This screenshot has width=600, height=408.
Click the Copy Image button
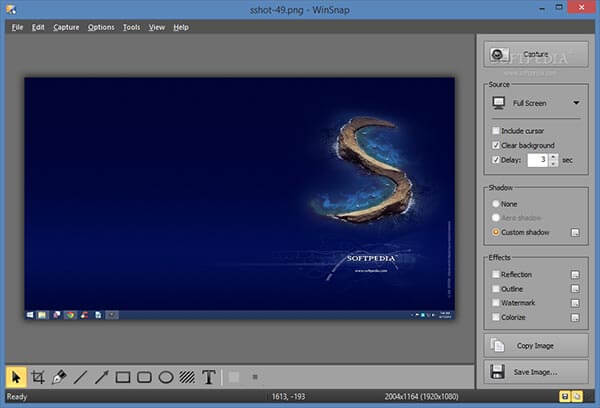(x=536, y=346)
